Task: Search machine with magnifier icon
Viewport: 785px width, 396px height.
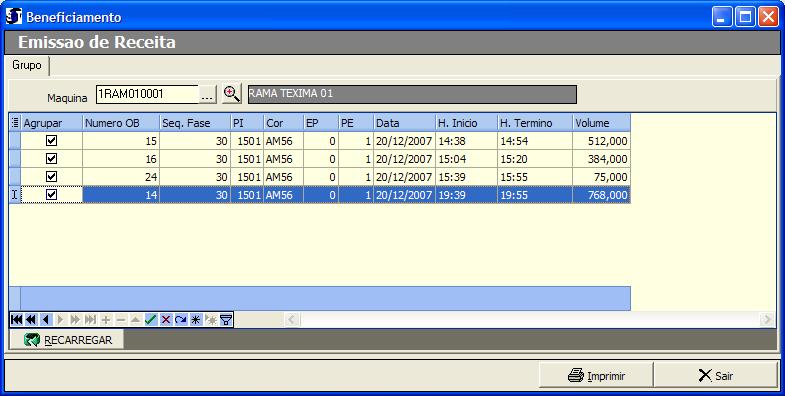Action: pyautogui.click(x=231, y=94)
